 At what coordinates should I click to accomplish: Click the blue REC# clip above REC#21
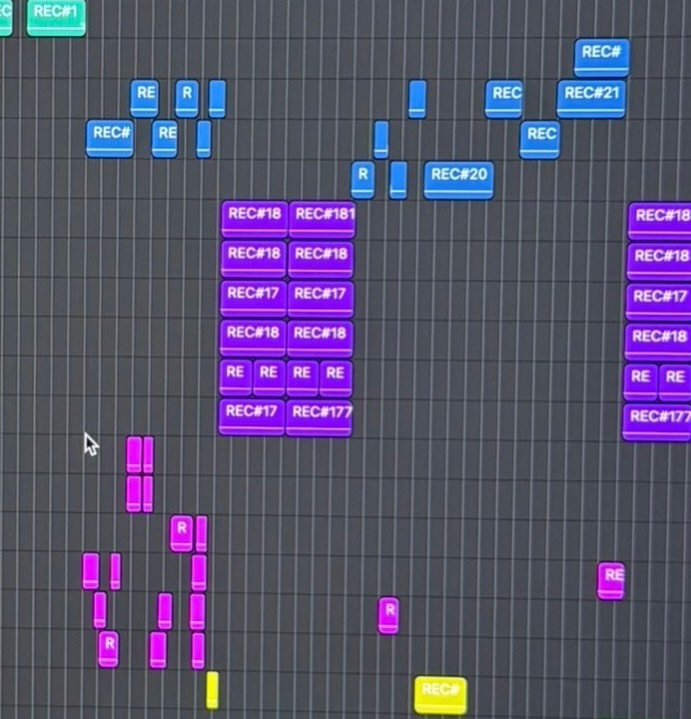(x=601, y=57)
